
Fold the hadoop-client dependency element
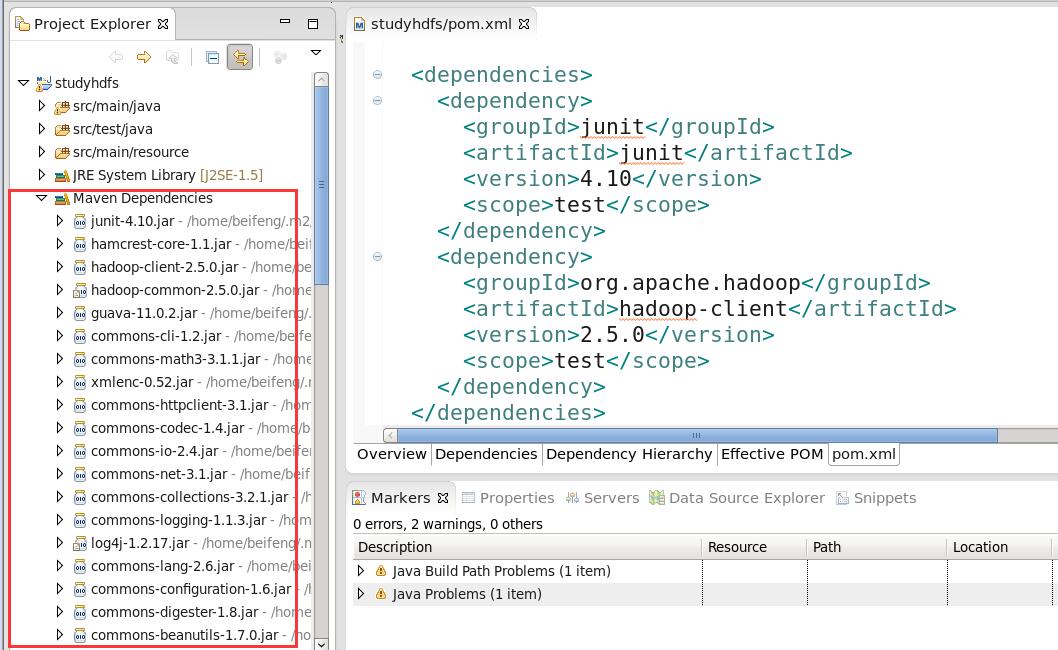tap(377, 256)
